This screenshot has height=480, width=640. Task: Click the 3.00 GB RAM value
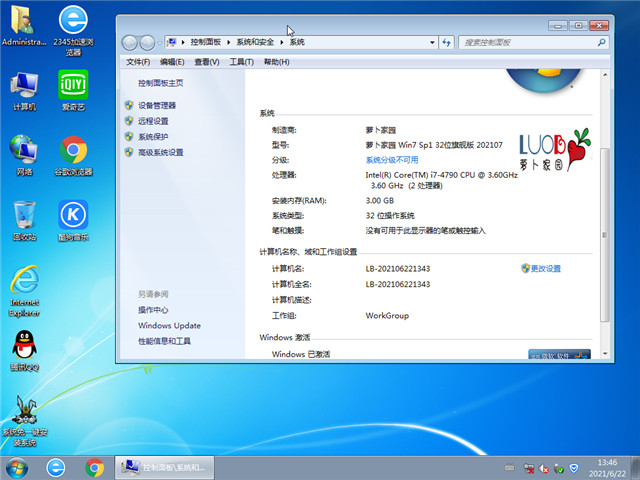[x=380, y=200]
